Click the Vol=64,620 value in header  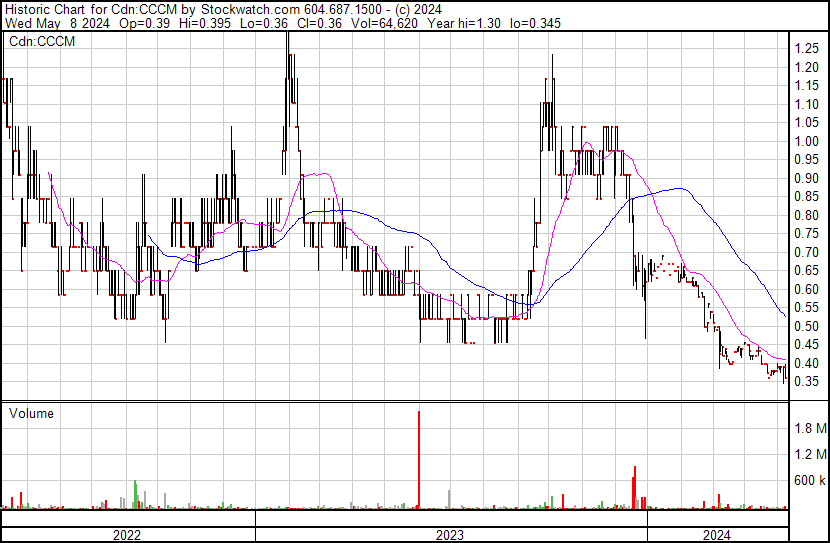click(383, 23)
